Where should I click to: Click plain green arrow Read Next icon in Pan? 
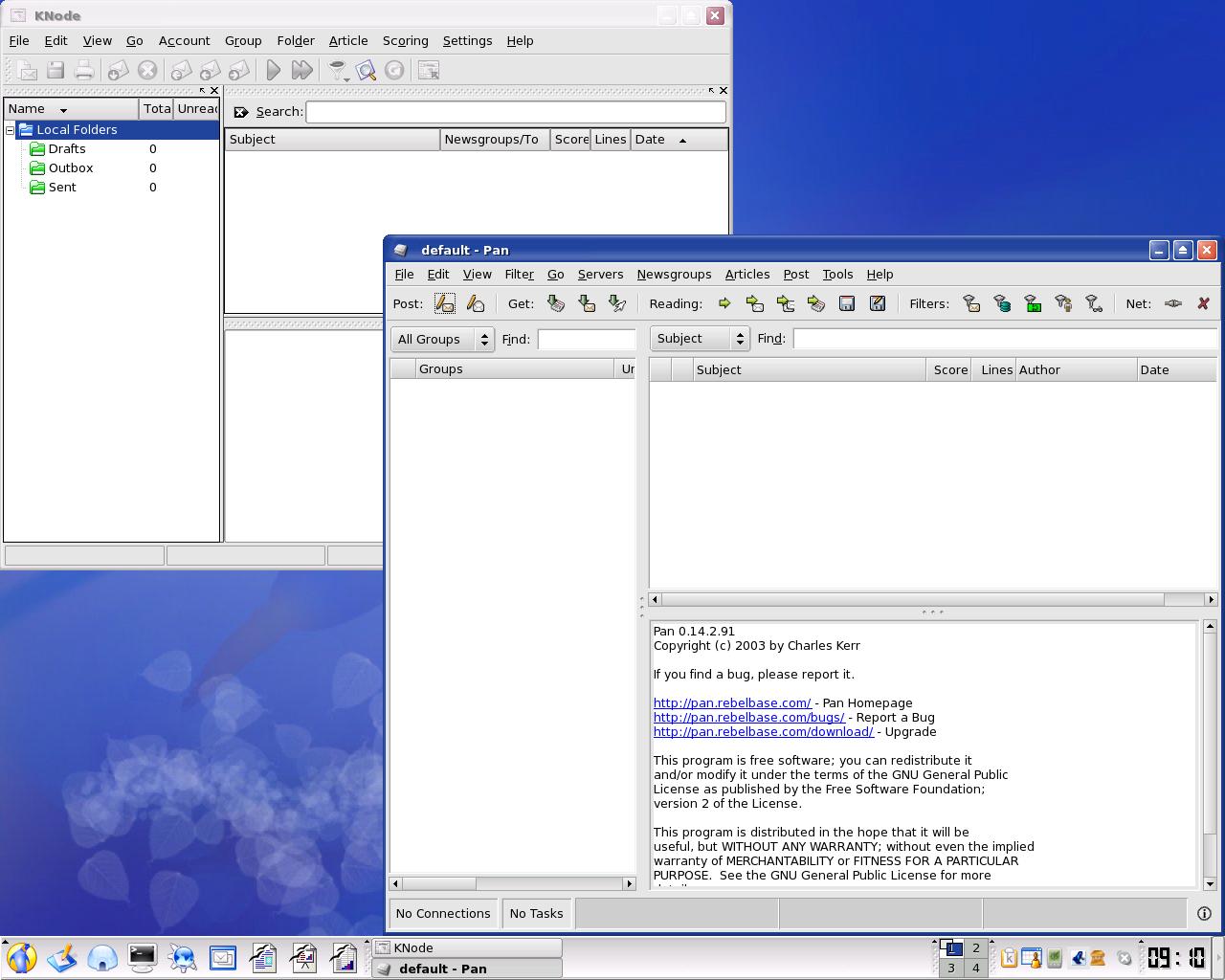pyautogui.click(x=724, y=303)
